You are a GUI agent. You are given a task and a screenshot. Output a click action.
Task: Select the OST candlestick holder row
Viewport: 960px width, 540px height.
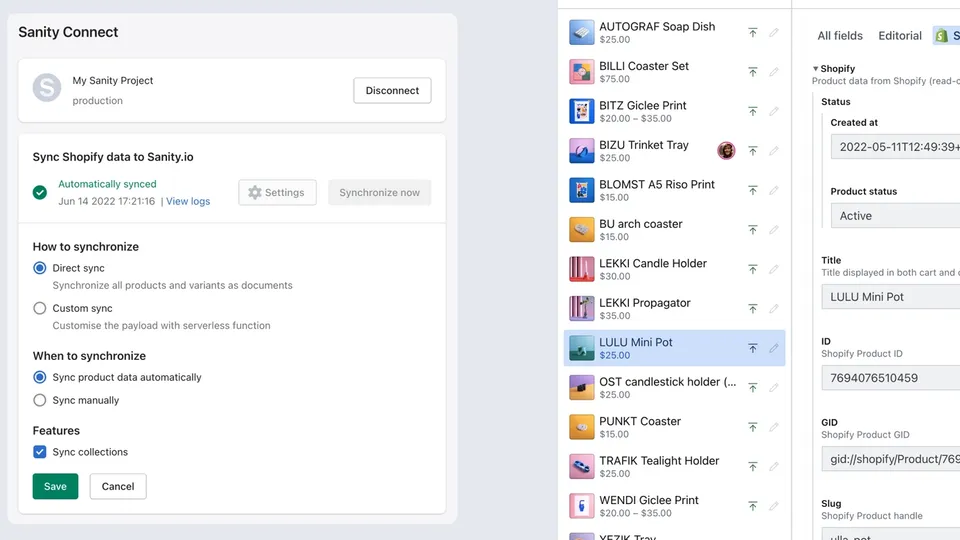pyautogui.click(x=674, y=388)
